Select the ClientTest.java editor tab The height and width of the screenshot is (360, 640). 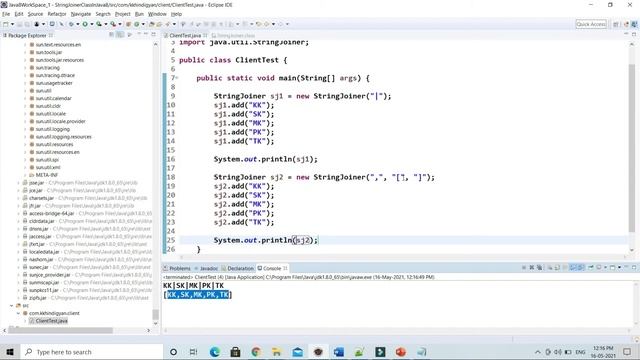tap(185, 36)
